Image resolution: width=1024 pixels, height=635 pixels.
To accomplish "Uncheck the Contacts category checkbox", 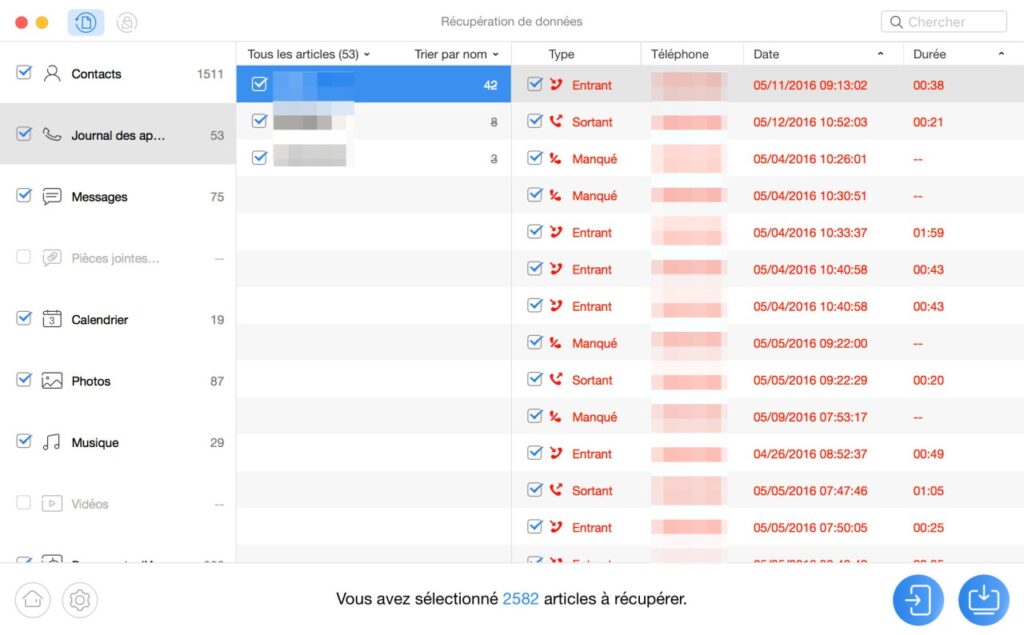I will [24, 73].
